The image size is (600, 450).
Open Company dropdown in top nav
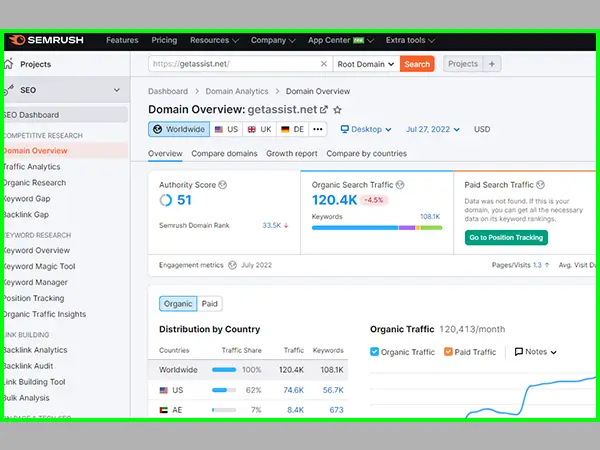click(273, 40)
